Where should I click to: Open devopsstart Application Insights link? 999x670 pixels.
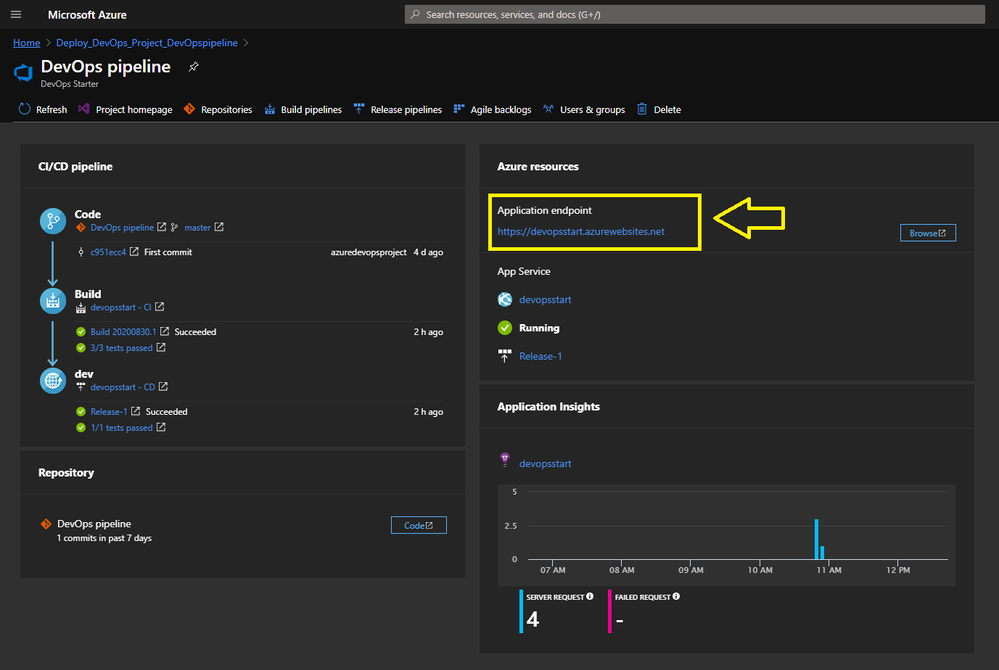[545, 464]
